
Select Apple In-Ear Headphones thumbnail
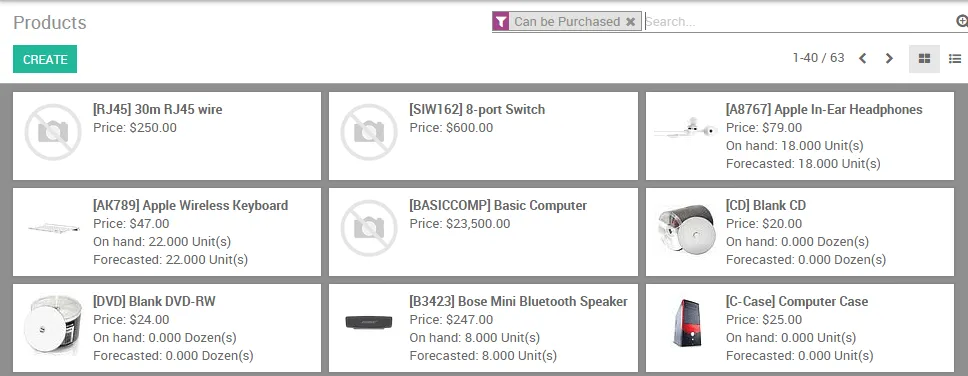pyautogui.click(x=685, y=131)
